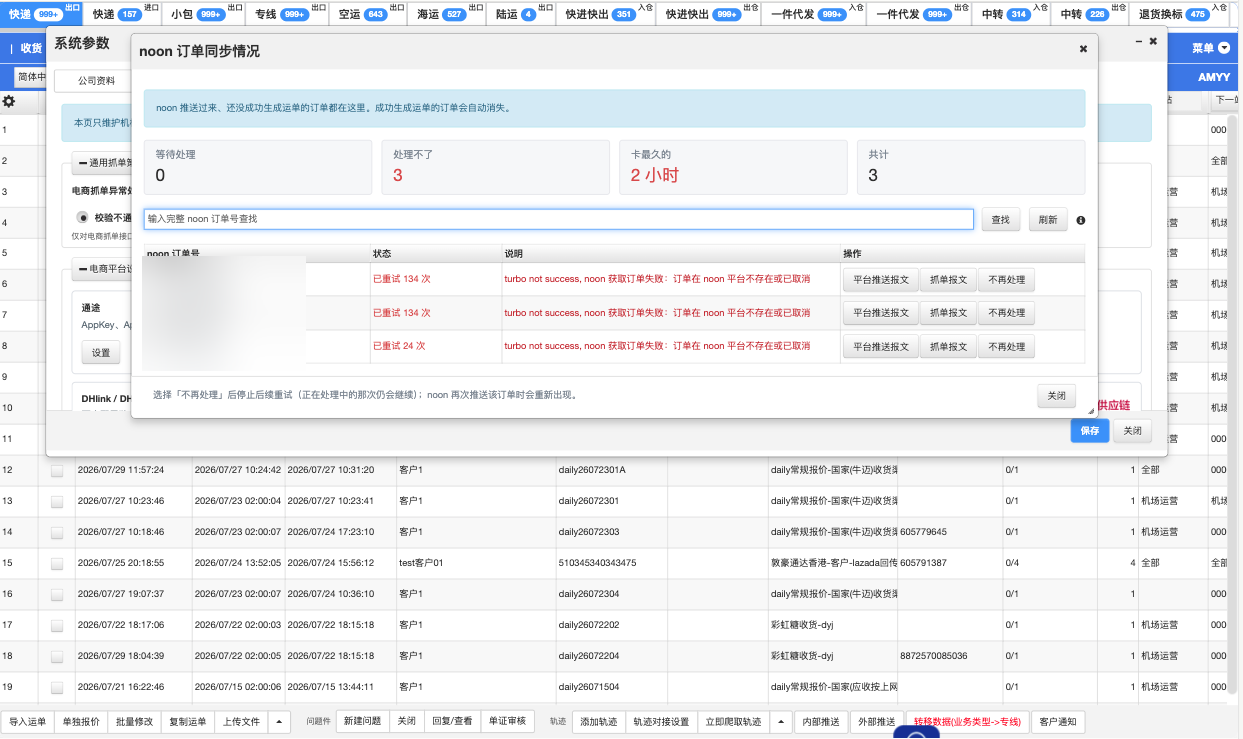The image size is (1243, 739).
Task: Click the 内部推送 button
Action: click(x=821, y=722)
